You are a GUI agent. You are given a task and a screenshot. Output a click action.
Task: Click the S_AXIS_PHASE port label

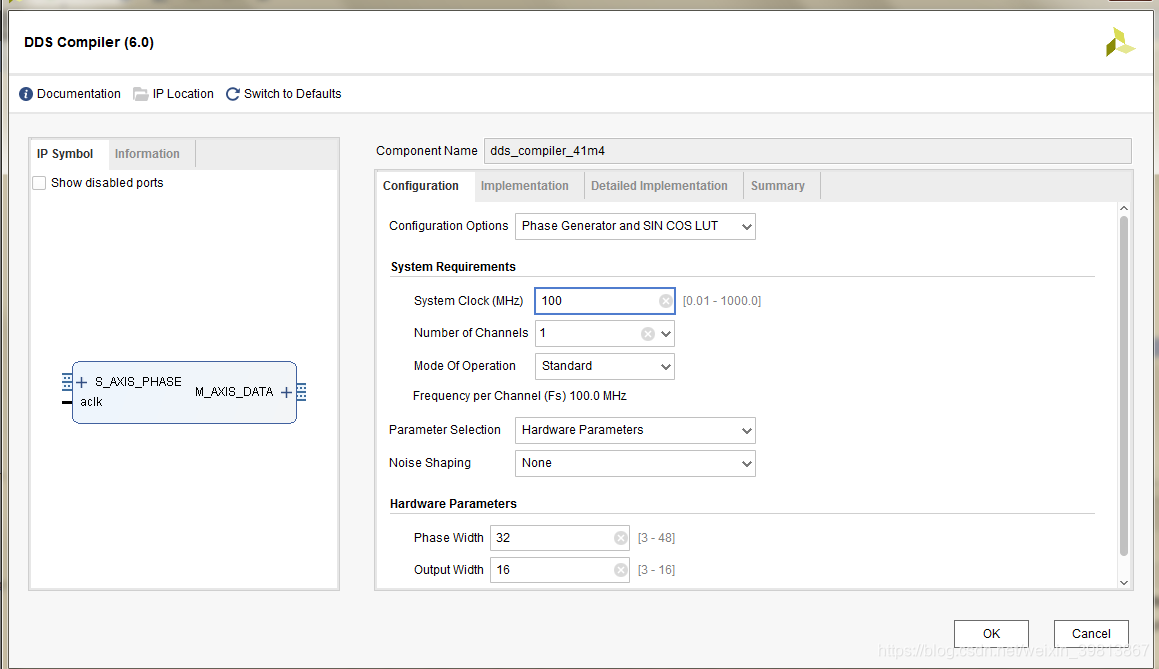point(138,381)
